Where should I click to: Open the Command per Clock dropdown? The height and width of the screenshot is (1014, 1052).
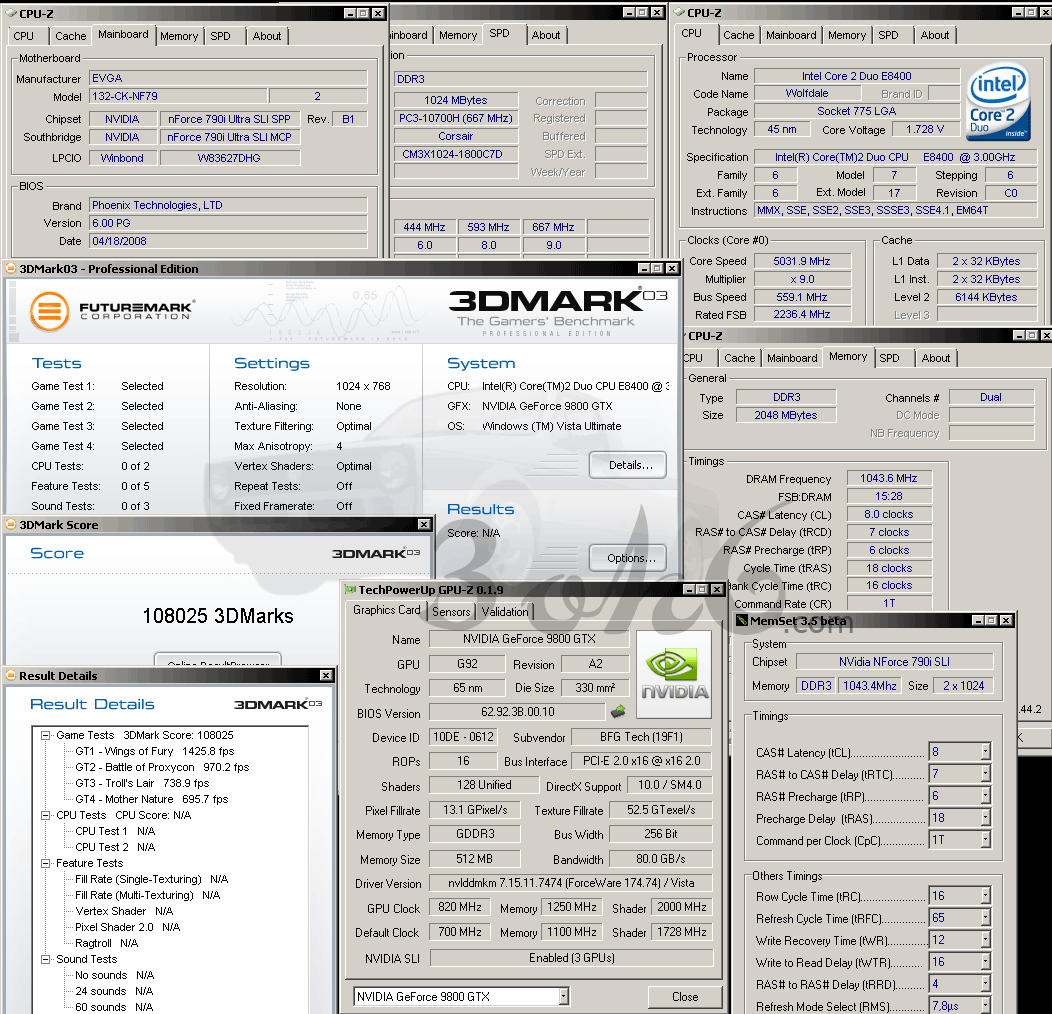click(986, 840)
